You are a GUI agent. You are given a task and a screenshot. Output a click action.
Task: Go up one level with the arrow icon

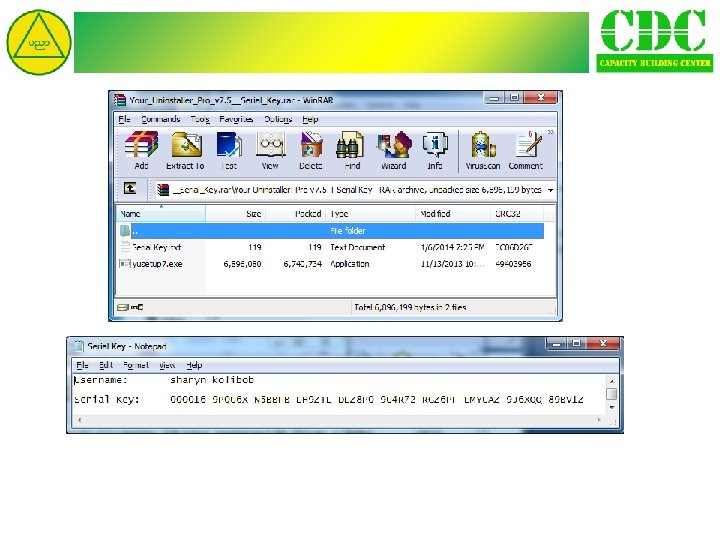point(130,188)
